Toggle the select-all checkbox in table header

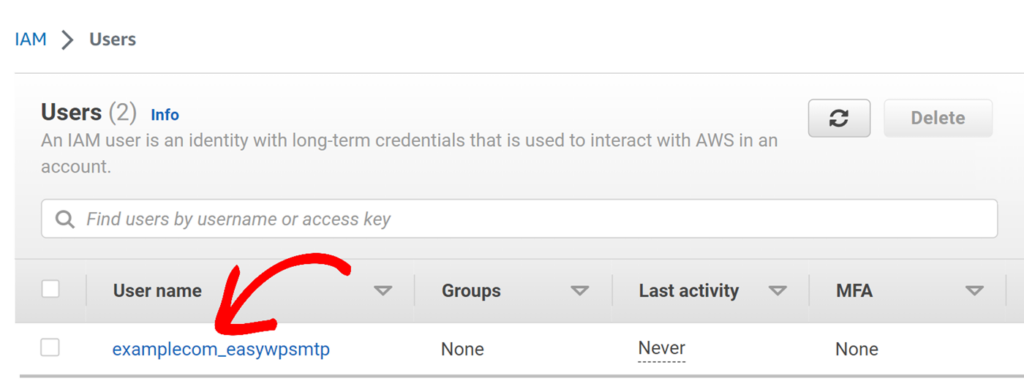point(50,289)
